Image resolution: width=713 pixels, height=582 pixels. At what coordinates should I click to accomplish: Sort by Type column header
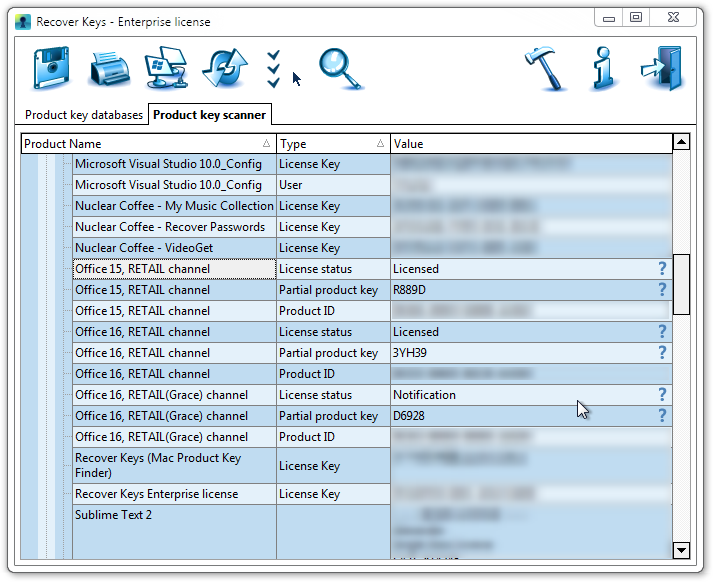coord(333,144)
